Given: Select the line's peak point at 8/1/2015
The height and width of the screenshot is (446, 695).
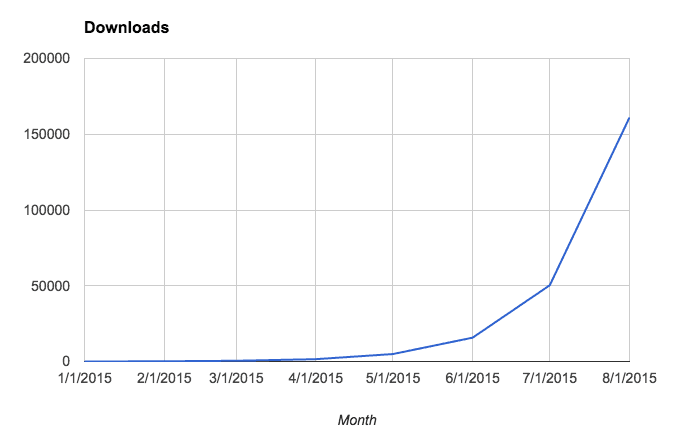Looking at the screenshot, I should coord(628,118).
